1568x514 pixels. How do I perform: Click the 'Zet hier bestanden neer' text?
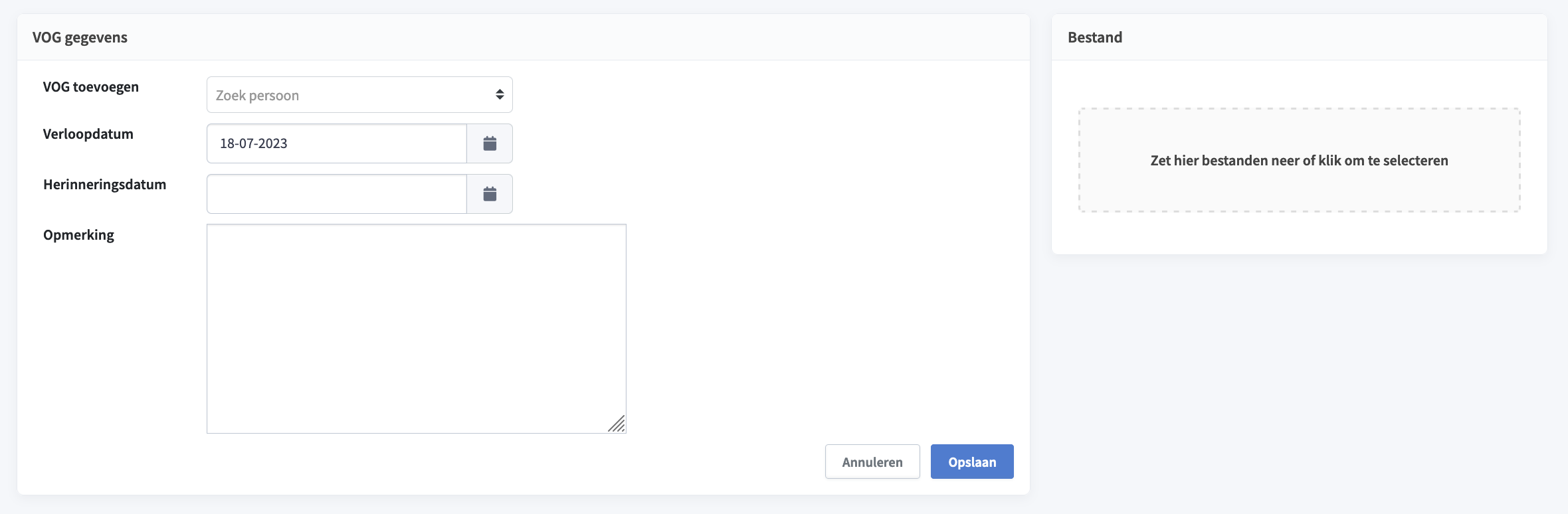click(x=1299, y=161)
